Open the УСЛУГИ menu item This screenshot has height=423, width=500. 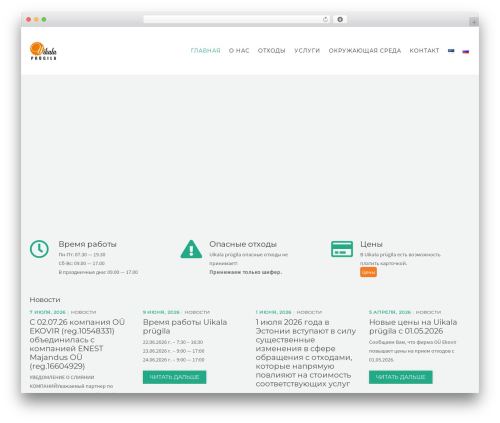click(x=307, y=51)
